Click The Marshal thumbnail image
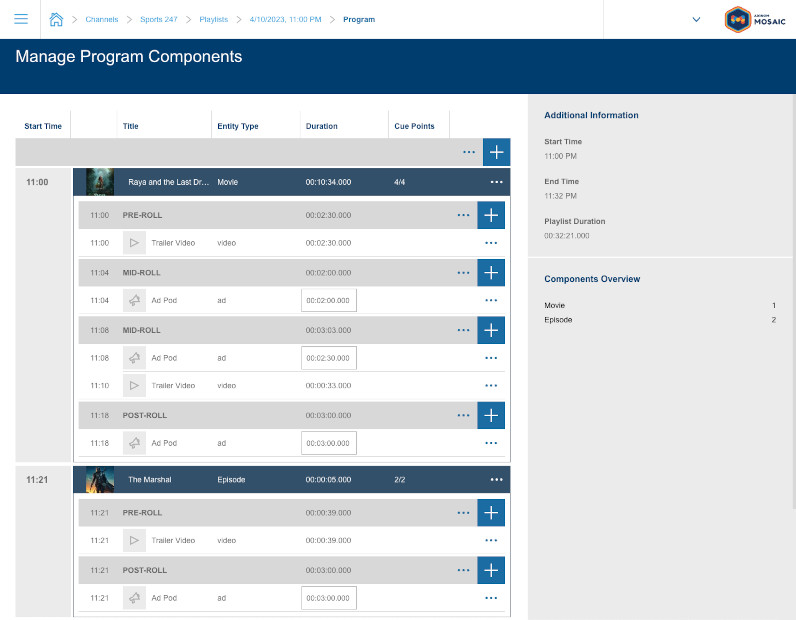Viewport: 796px width, 620px height. 100,480
